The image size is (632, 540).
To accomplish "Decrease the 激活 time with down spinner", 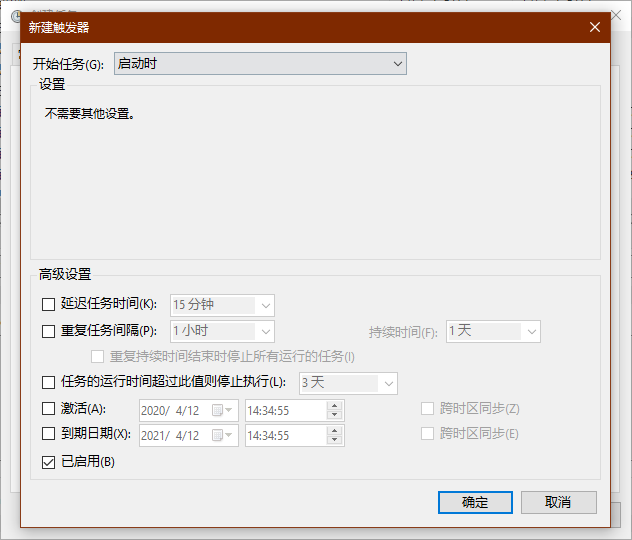I will [x=335, y=415].
